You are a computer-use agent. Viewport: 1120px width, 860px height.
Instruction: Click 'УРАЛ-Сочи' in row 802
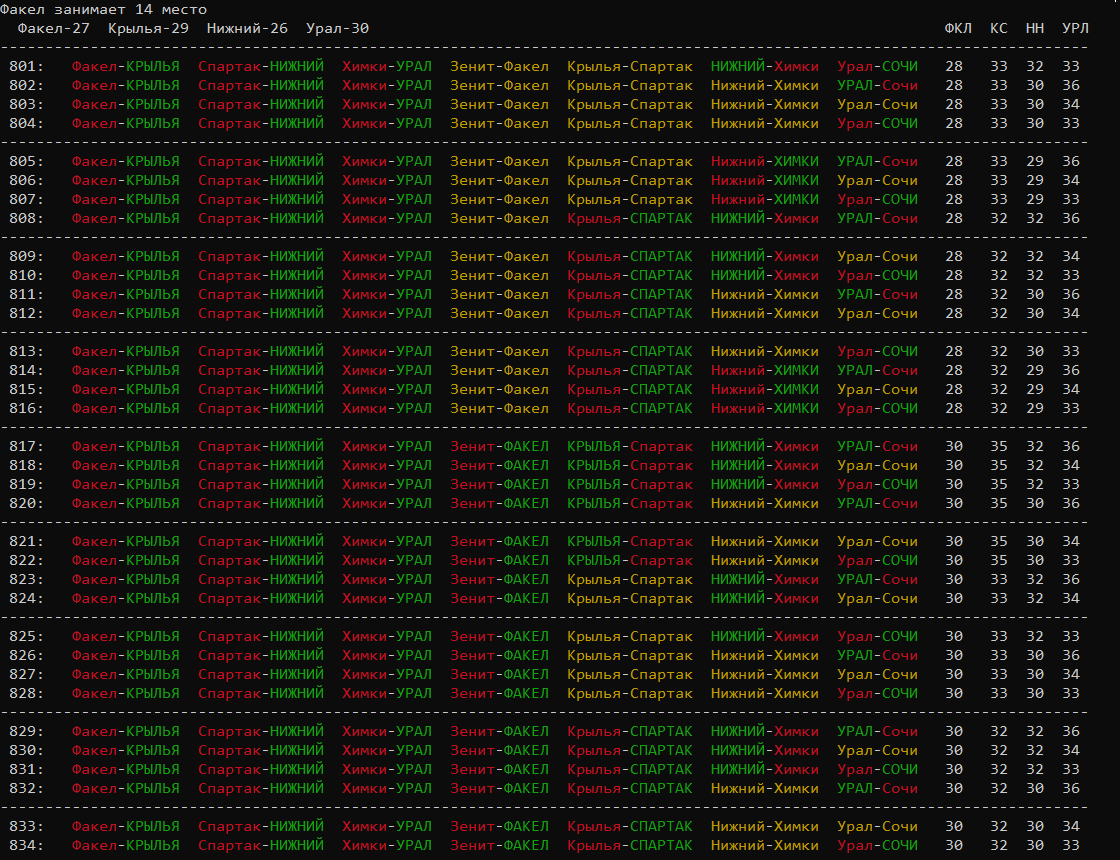(877, 86)
